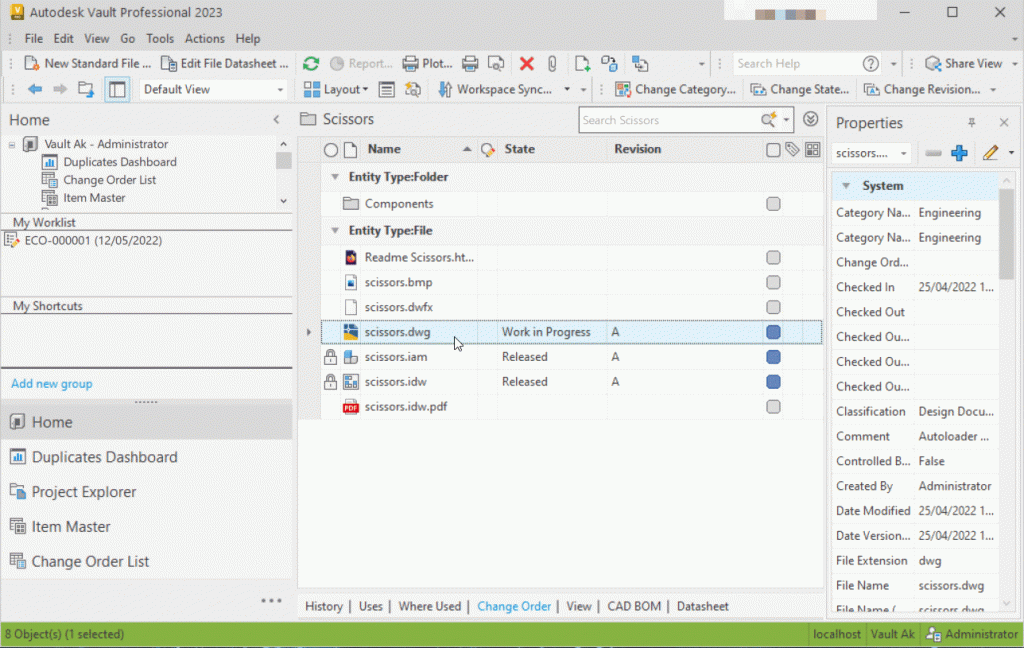Click the Back navigation arrow
The height and width of the screenshot is (648, 1024).
click(35, 89)
